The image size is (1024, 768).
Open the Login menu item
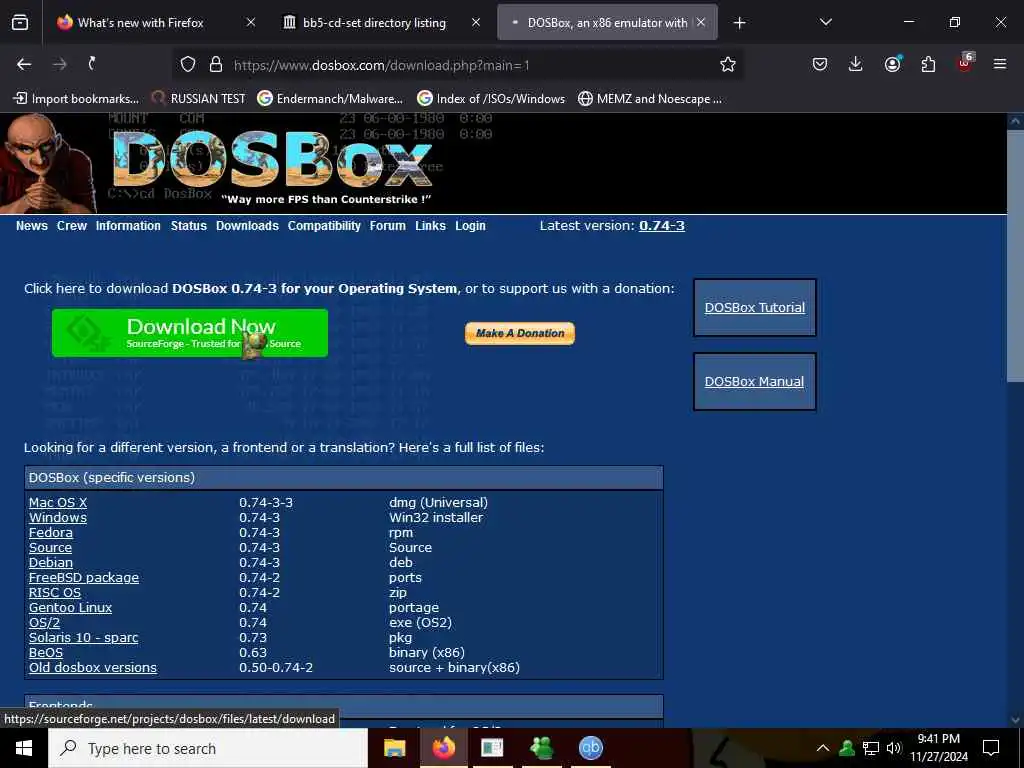470,225
